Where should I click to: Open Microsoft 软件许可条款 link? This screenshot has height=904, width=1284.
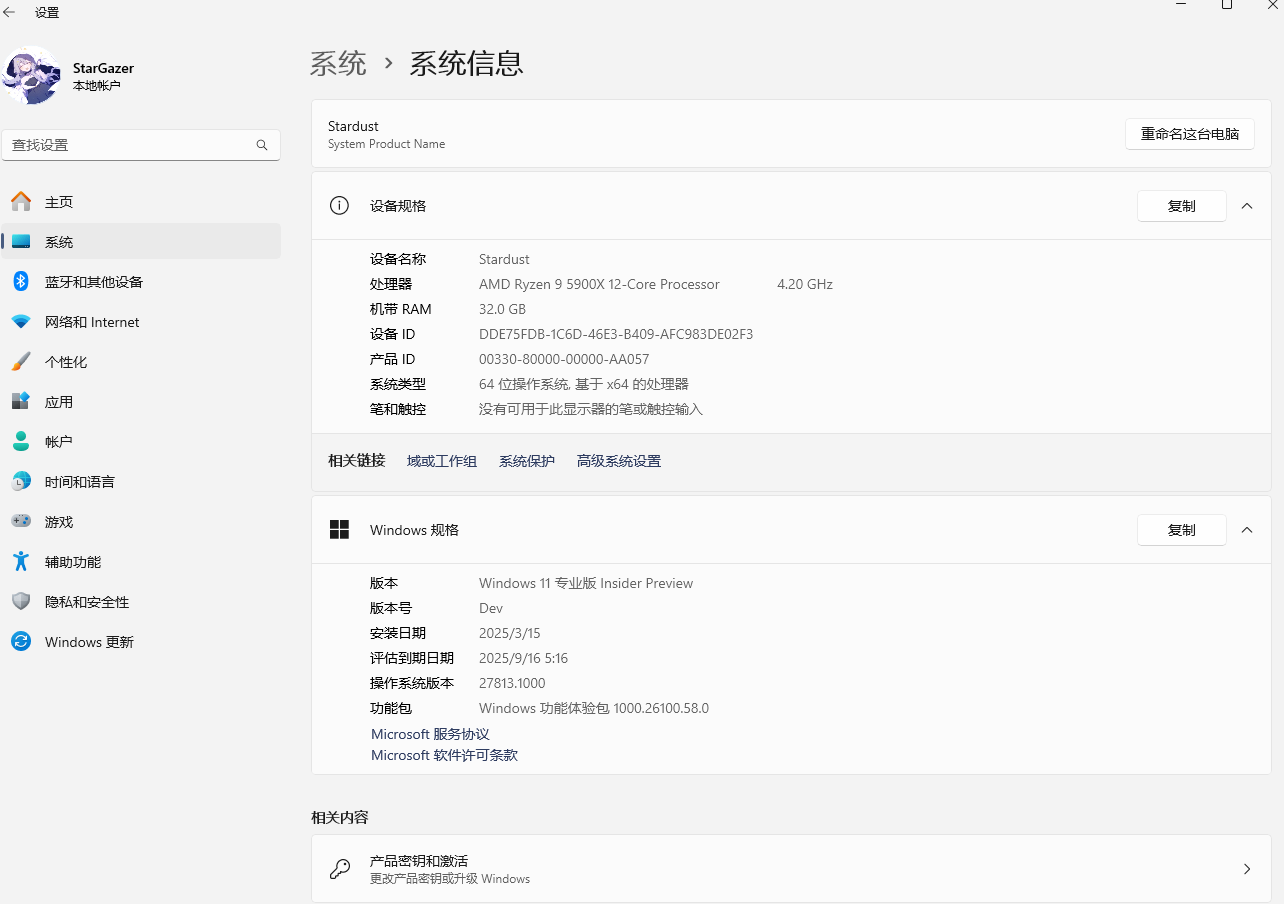444,755
